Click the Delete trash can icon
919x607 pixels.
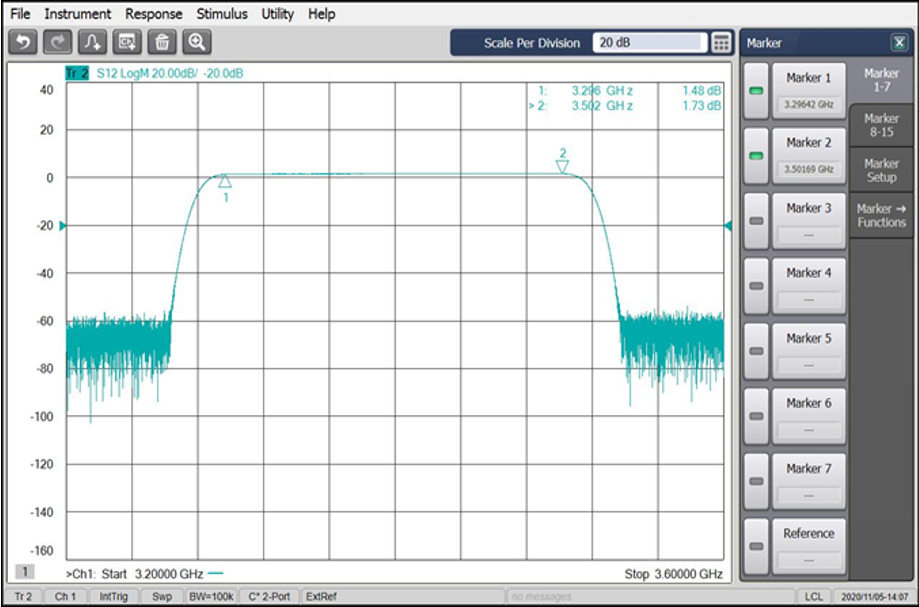pyautogui.click(x=162, y=42)
